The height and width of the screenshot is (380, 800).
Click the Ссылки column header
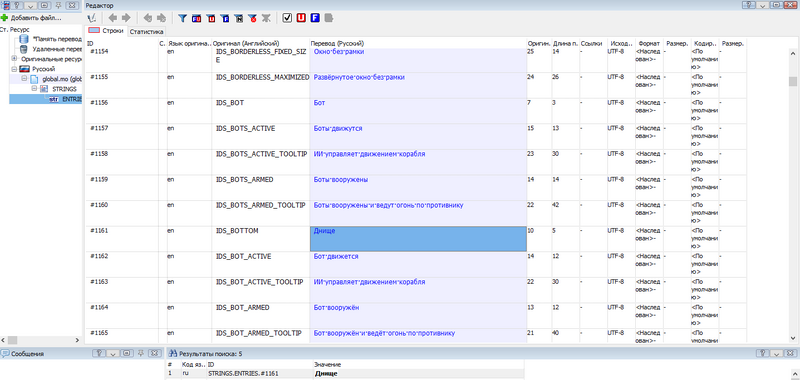[593, 44]
